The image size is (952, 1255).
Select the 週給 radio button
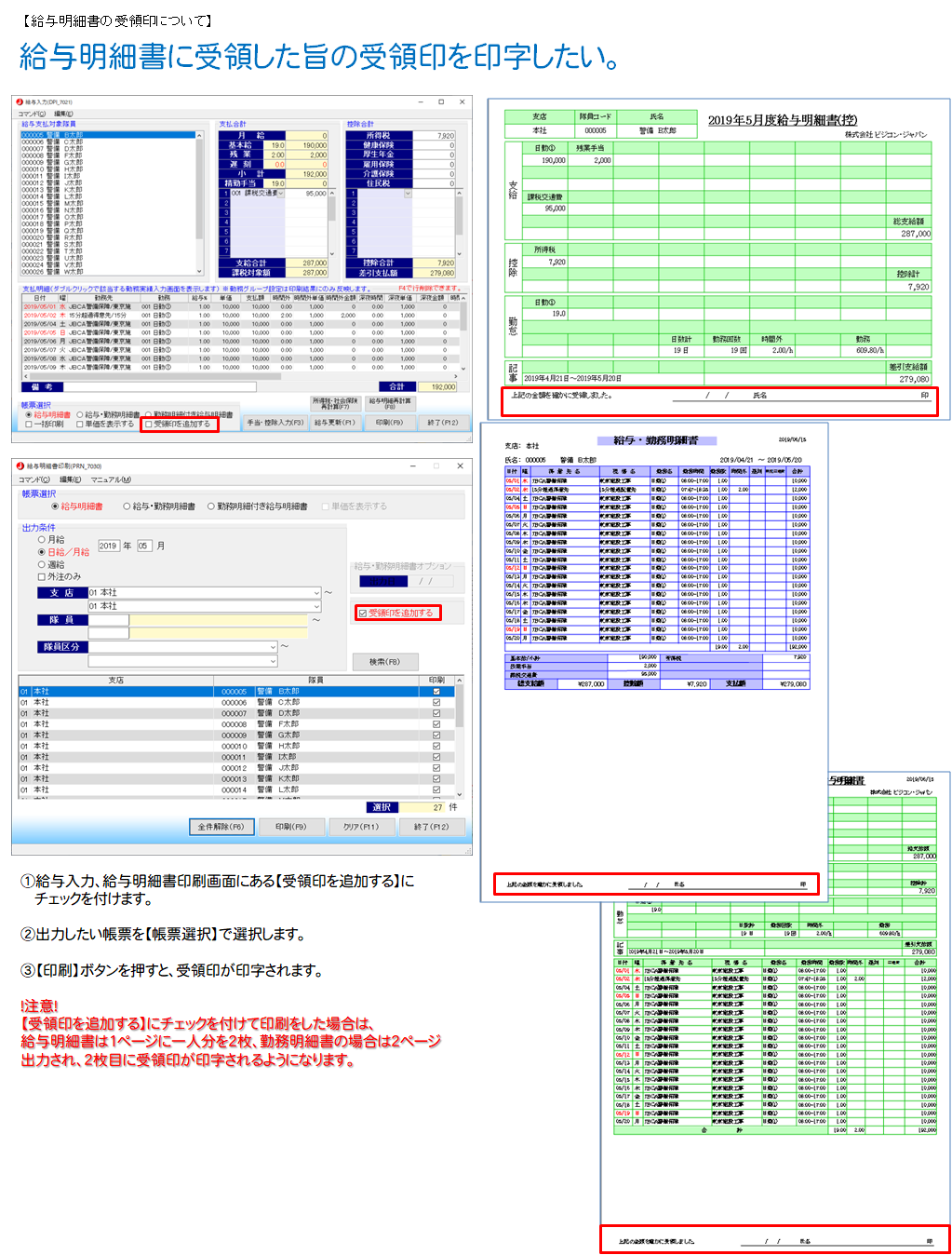point(42,564)
